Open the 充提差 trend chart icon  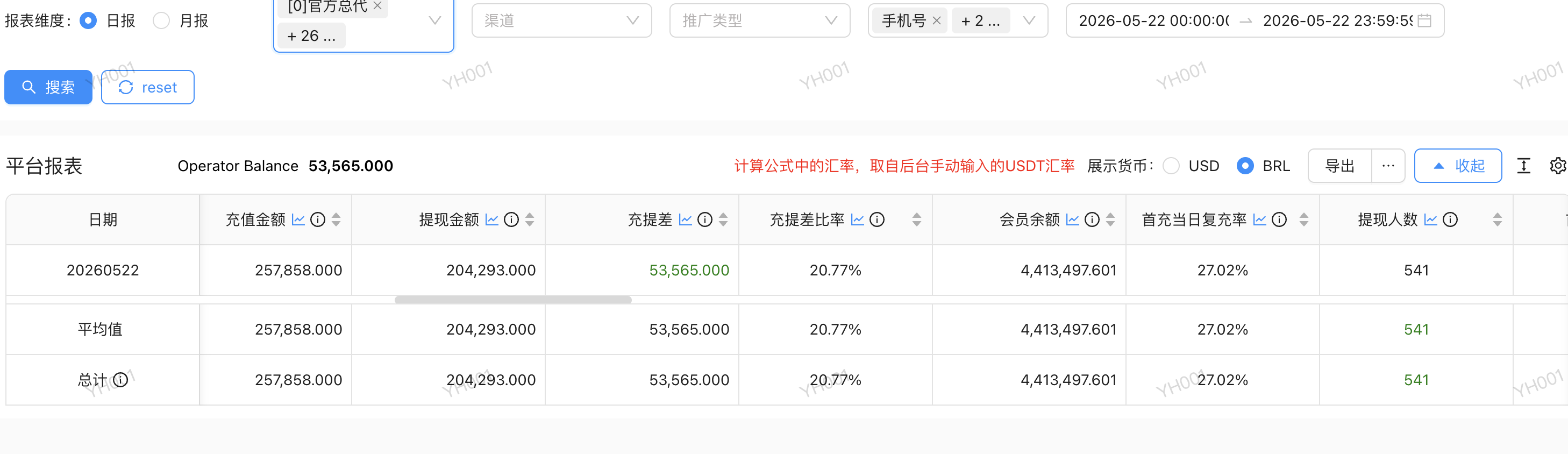pos(686,219)
